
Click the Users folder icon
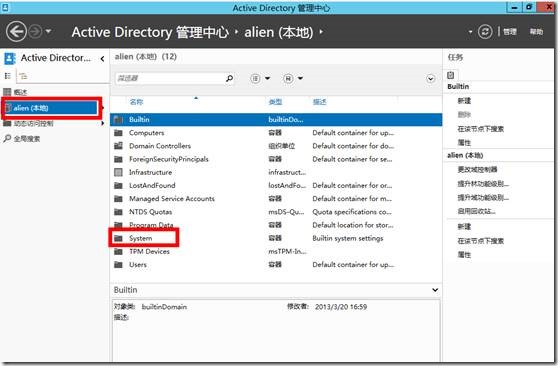coord(118,265)
